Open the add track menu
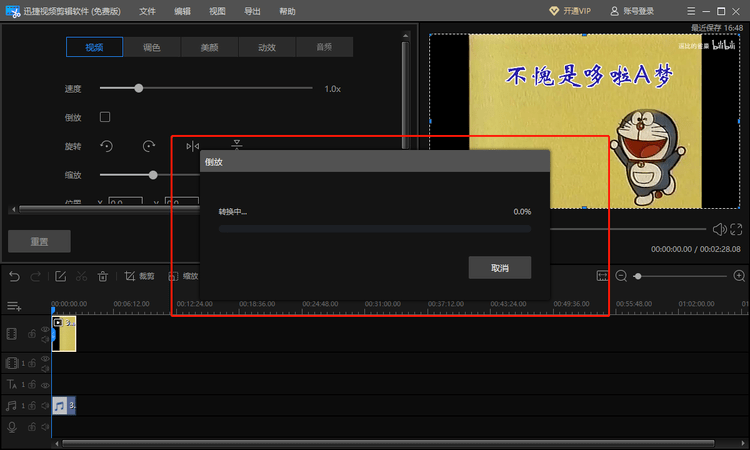This screenshot has width=750, height=450. [14, 306]
